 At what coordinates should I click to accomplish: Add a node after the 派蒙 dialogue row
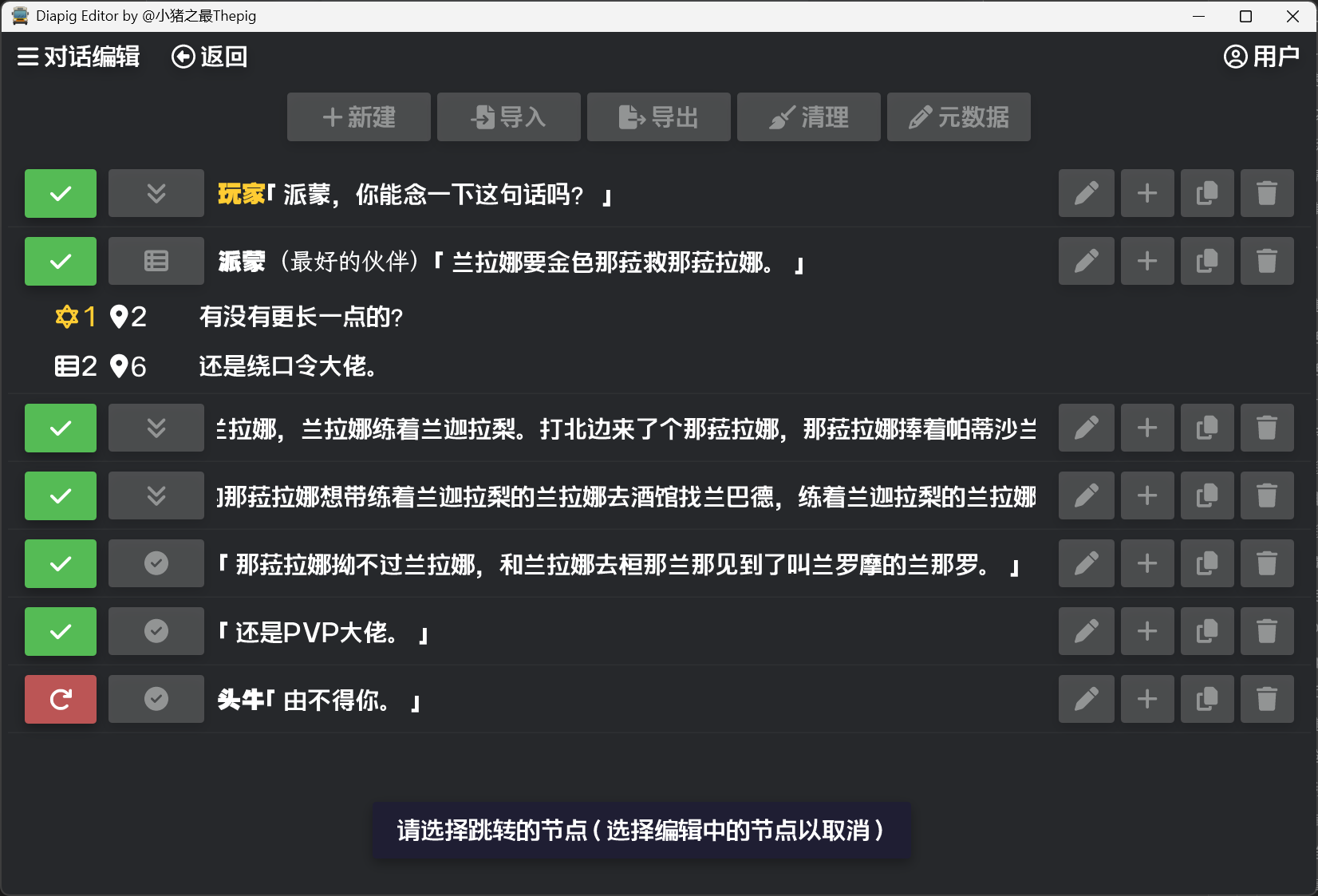click(x=1146, y=261)
